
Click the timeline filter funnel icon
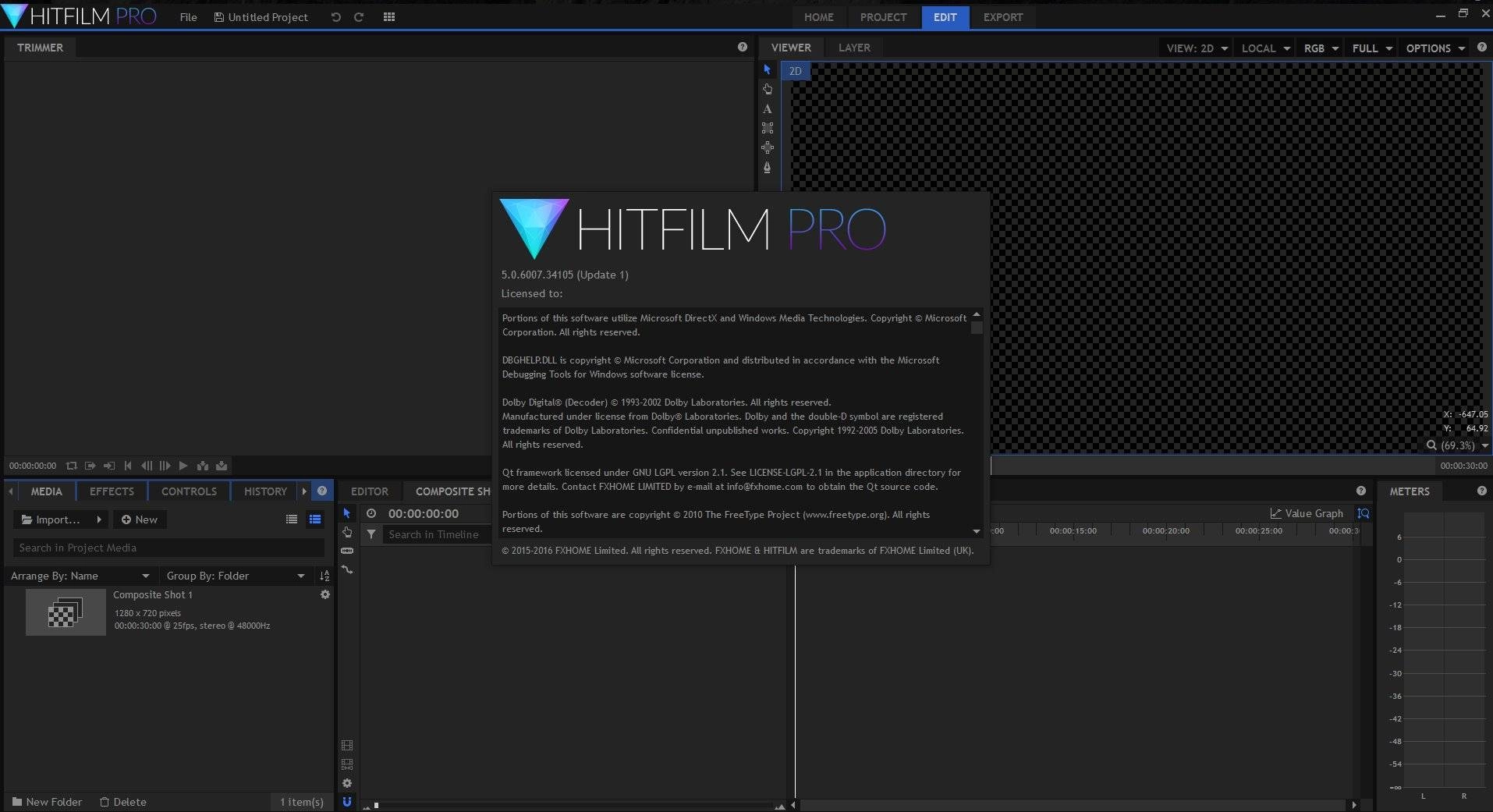[x=372, y=534]
